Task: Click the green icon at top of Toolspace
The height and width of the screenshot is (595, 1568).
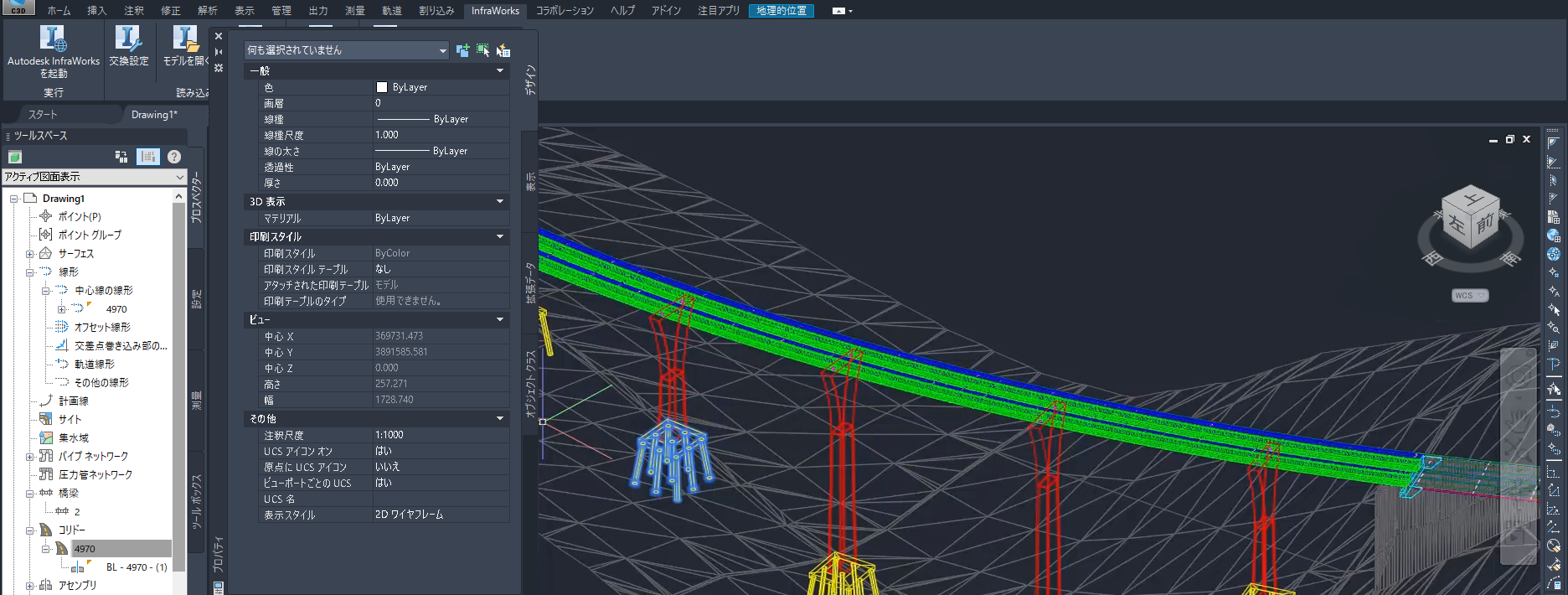Action: [x=15, y=157]
